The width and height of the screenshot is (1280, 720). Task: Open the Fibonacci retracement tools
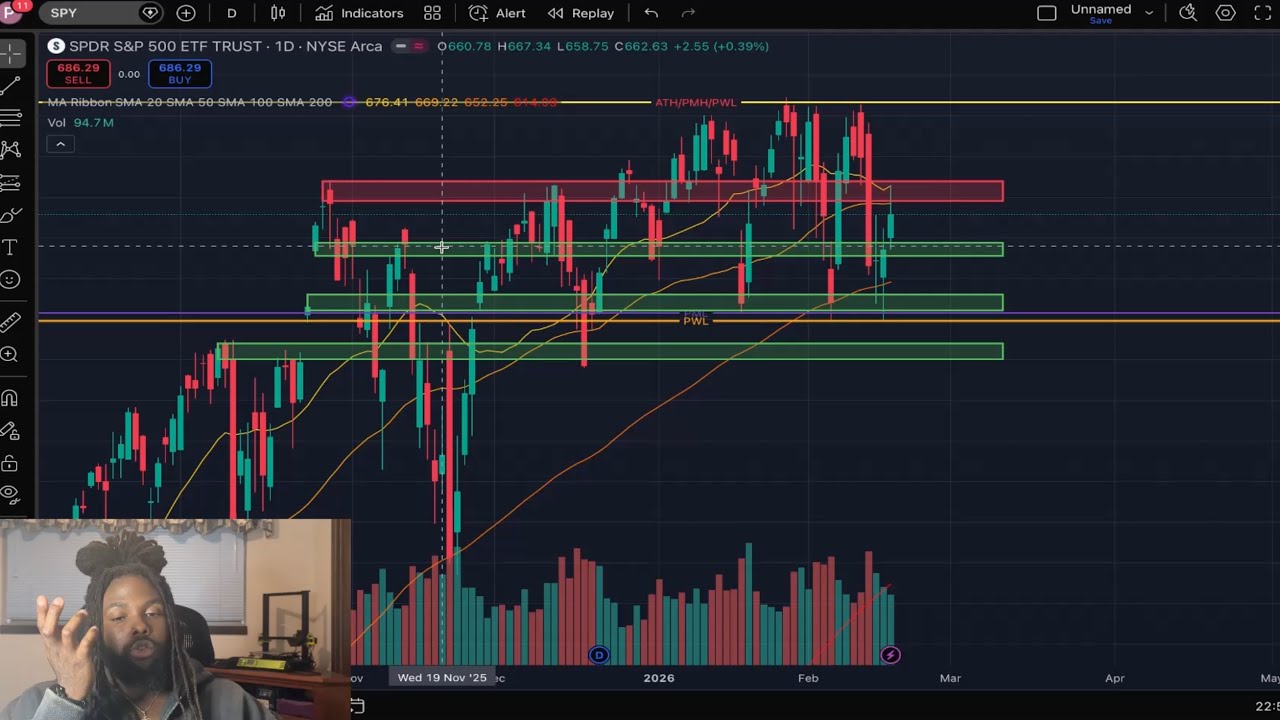pyautogui.click(x=11, y=118)
